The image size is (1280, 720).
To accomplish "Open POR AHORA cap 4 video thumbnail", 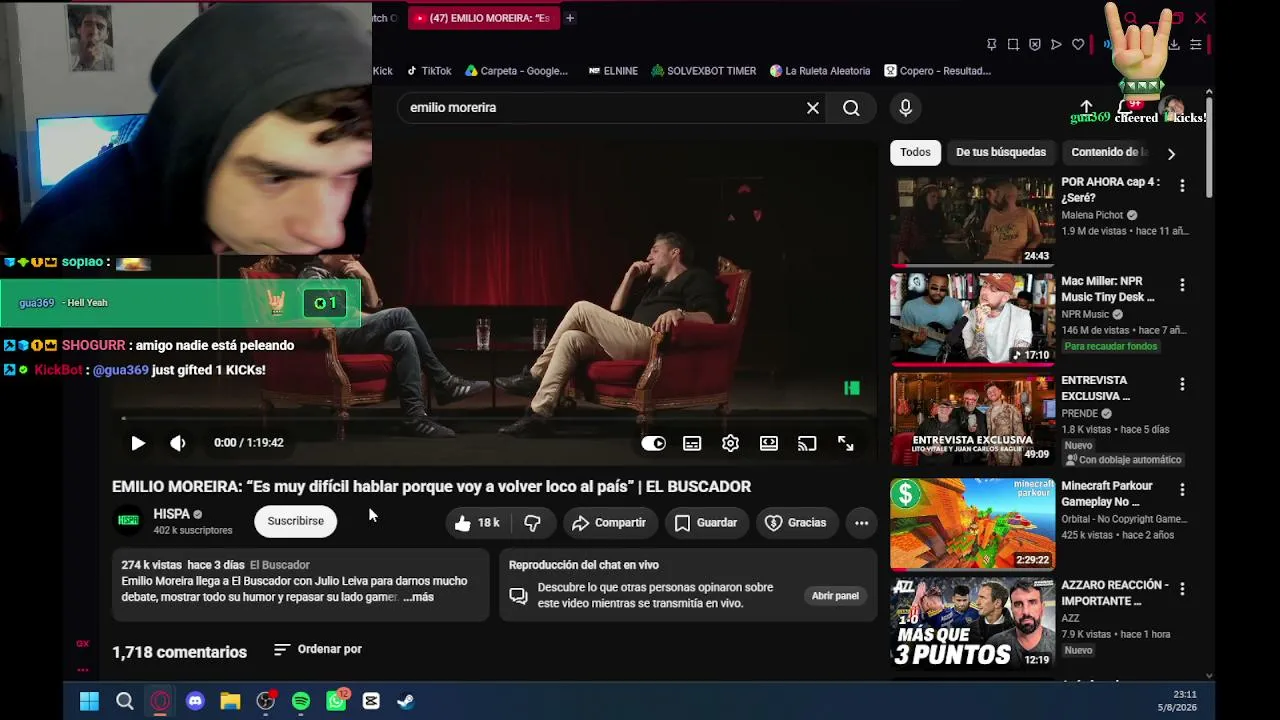I will click(x=972, y=221).
